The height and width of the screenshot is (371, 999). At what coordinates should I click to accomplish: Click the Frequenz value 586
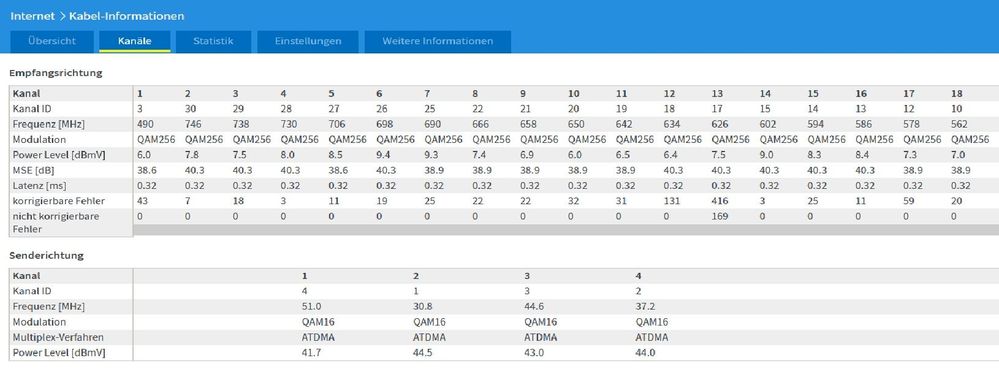click(x=864, y=124)
